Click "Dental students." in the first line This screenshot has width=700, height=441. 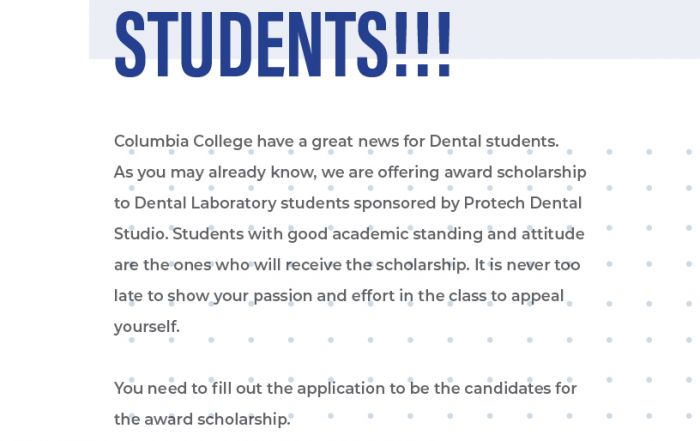(494, 141)
